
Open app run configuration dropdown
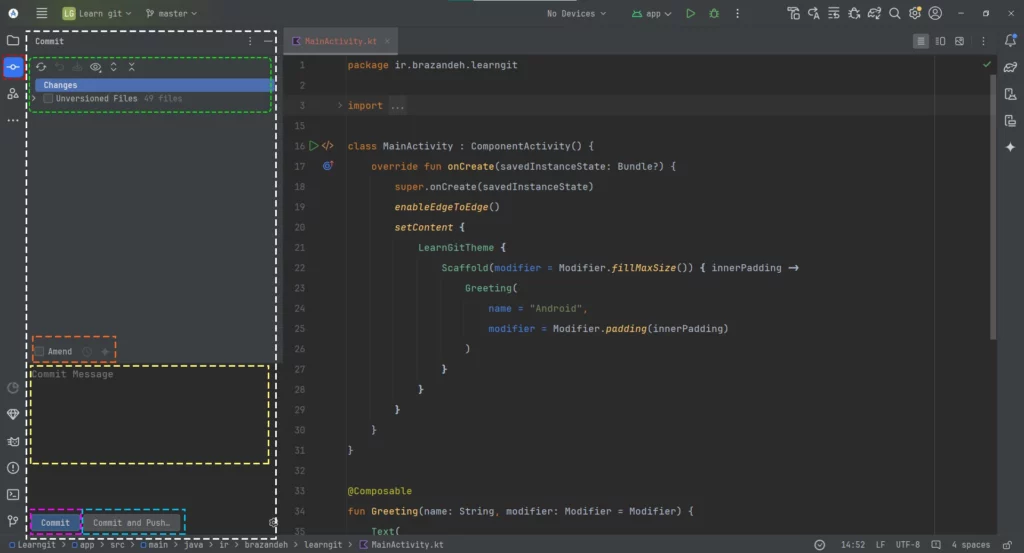pyautogui.click(x=652, y=13)
